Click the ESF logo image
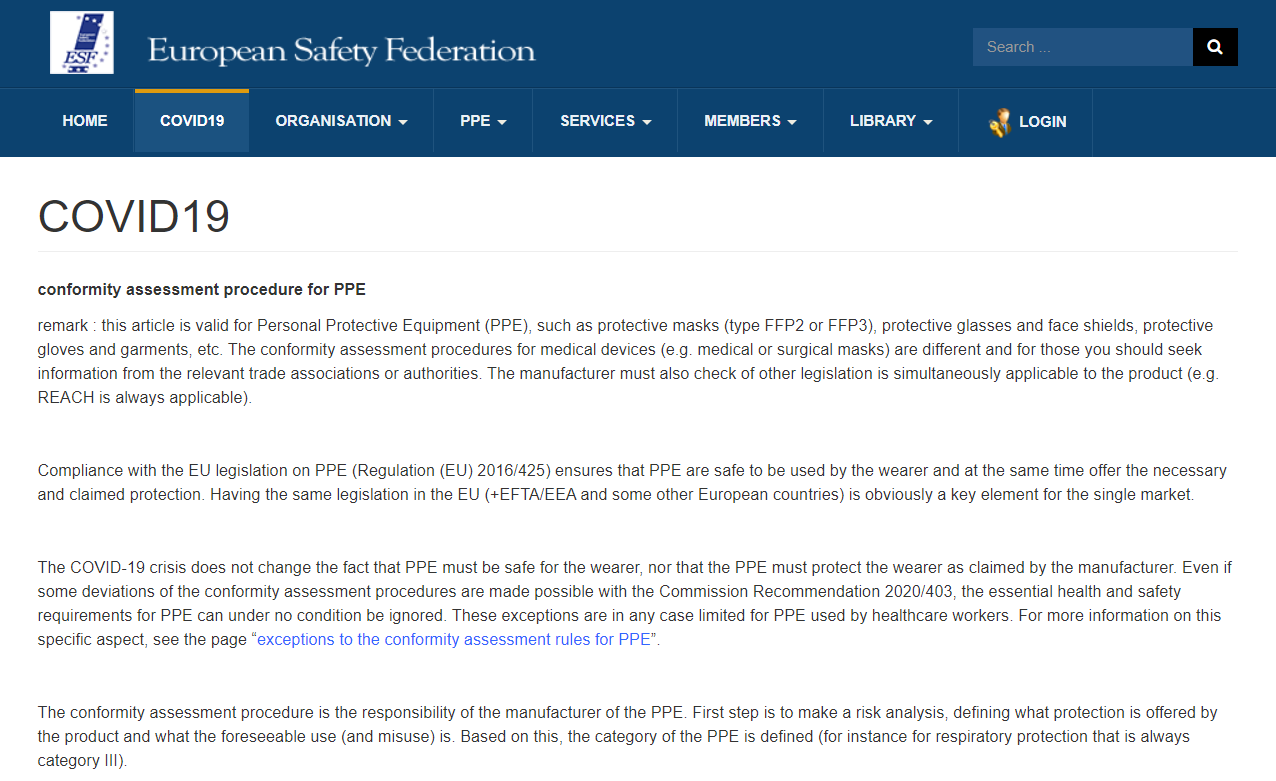This screenshot has height=781, width=1276. [x=82, y=43]
